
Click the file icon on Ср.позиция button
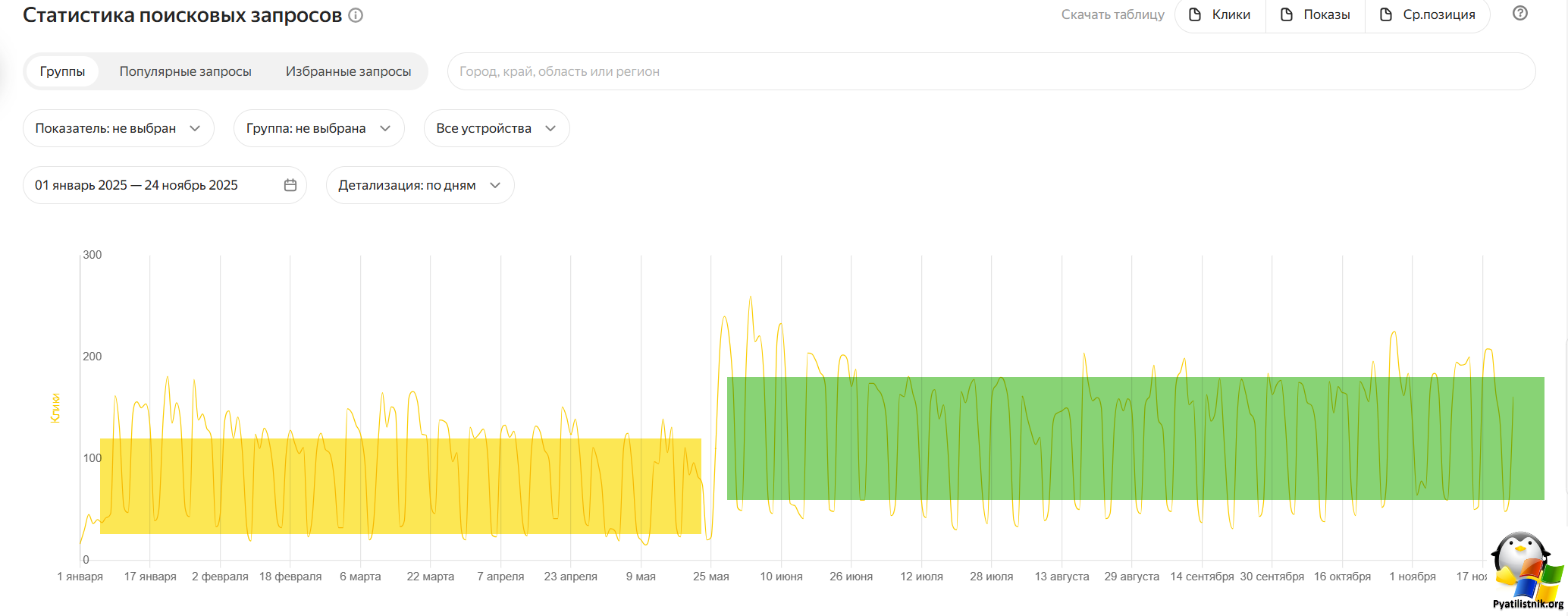[x=1386, y=14]
